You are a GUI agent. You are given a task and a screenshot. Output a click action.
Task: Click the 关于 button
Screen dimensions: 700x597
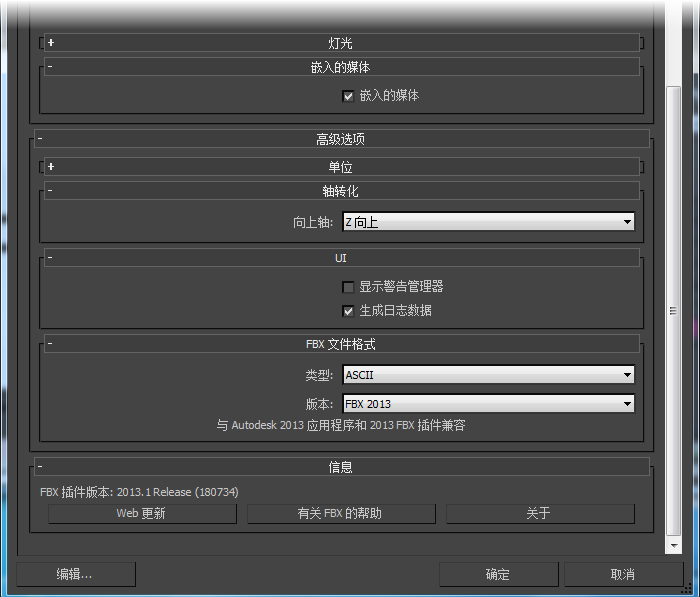[x=539, y=514]
